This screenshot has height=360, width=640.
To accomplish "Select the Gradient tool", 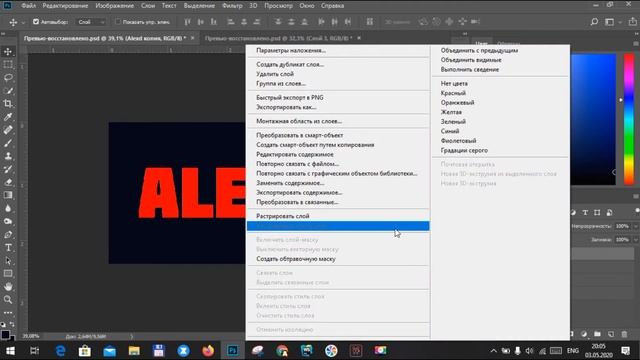I will [8, 195].
